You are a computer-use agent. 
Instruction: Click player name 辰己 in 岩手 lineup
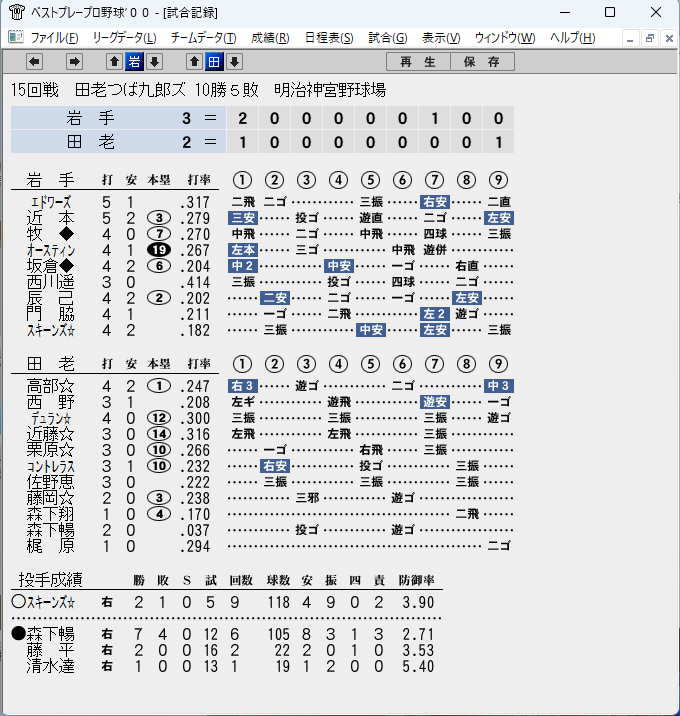[x=51, y=298]
